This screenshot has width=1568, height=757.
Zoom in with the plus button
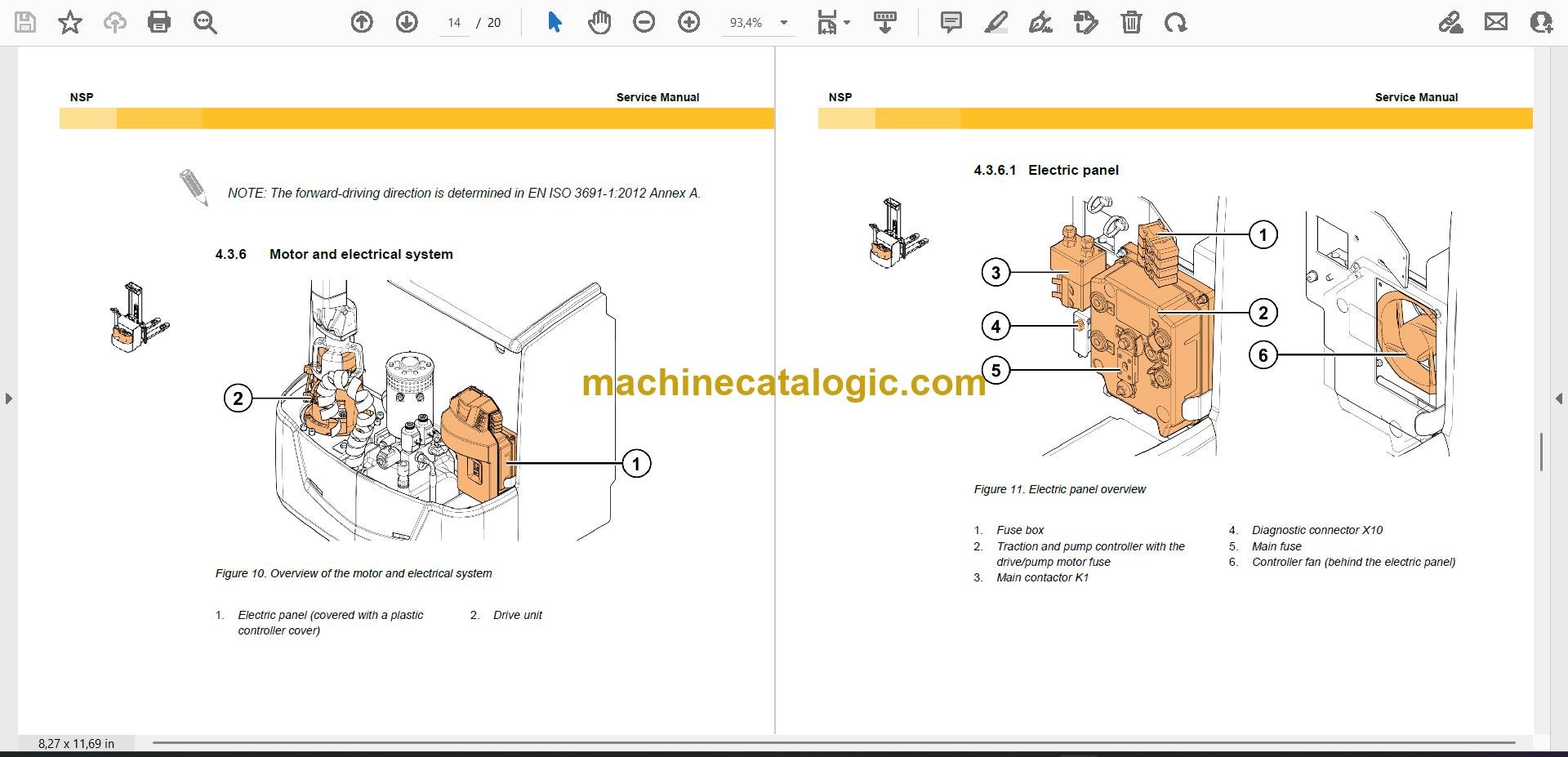(689, 22)
